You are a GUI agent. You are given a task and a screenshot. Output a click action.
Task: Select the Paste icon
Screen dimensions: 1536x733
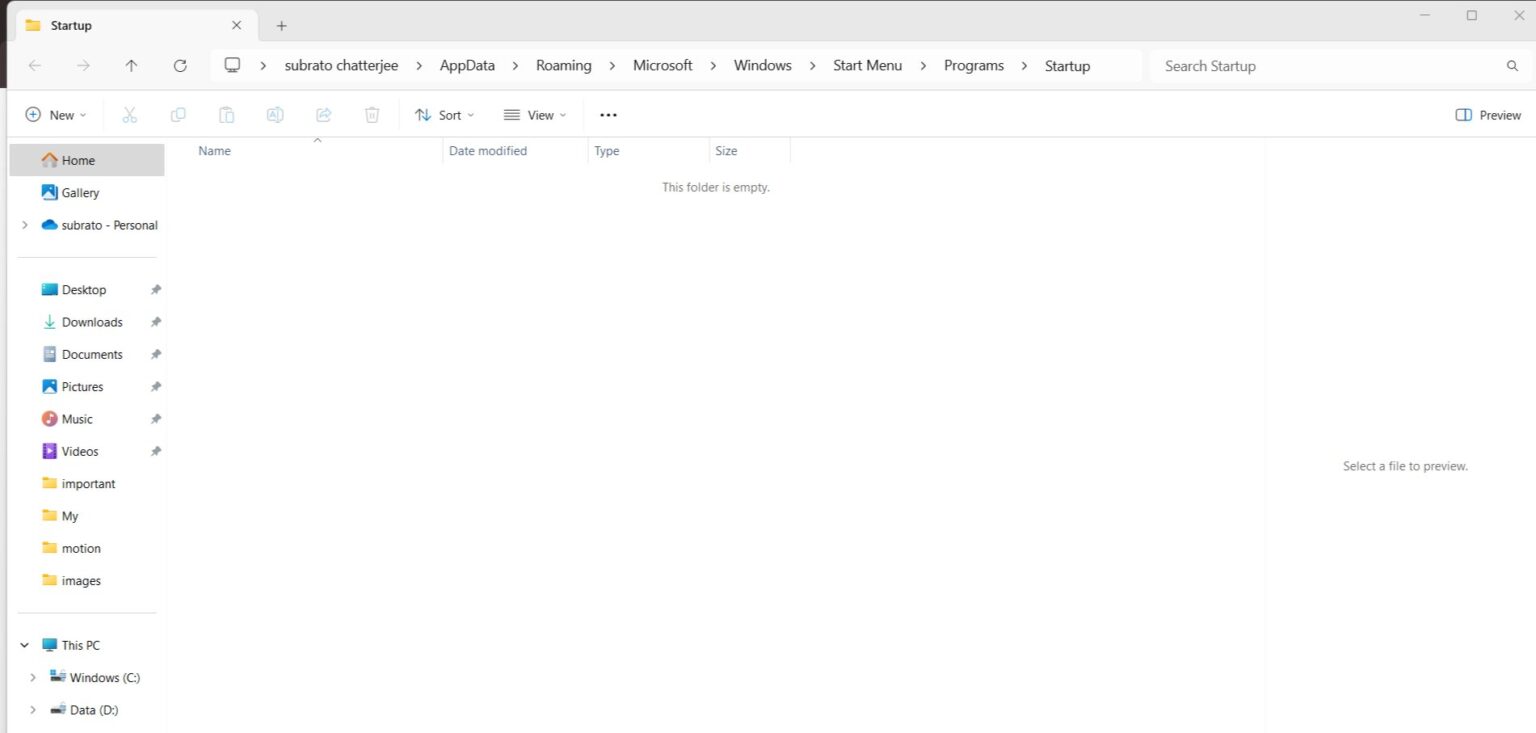pyautogui.click(x=226, y=114)
